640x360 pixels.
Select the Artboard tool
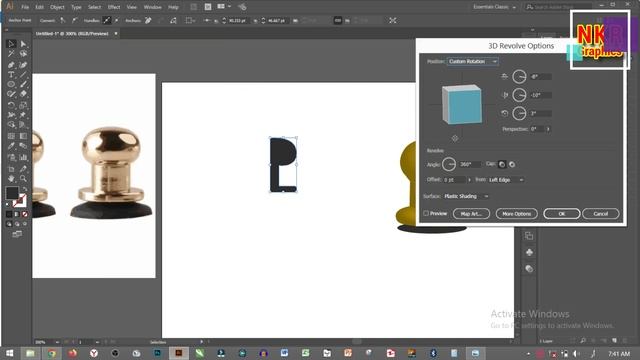(11, 169)
